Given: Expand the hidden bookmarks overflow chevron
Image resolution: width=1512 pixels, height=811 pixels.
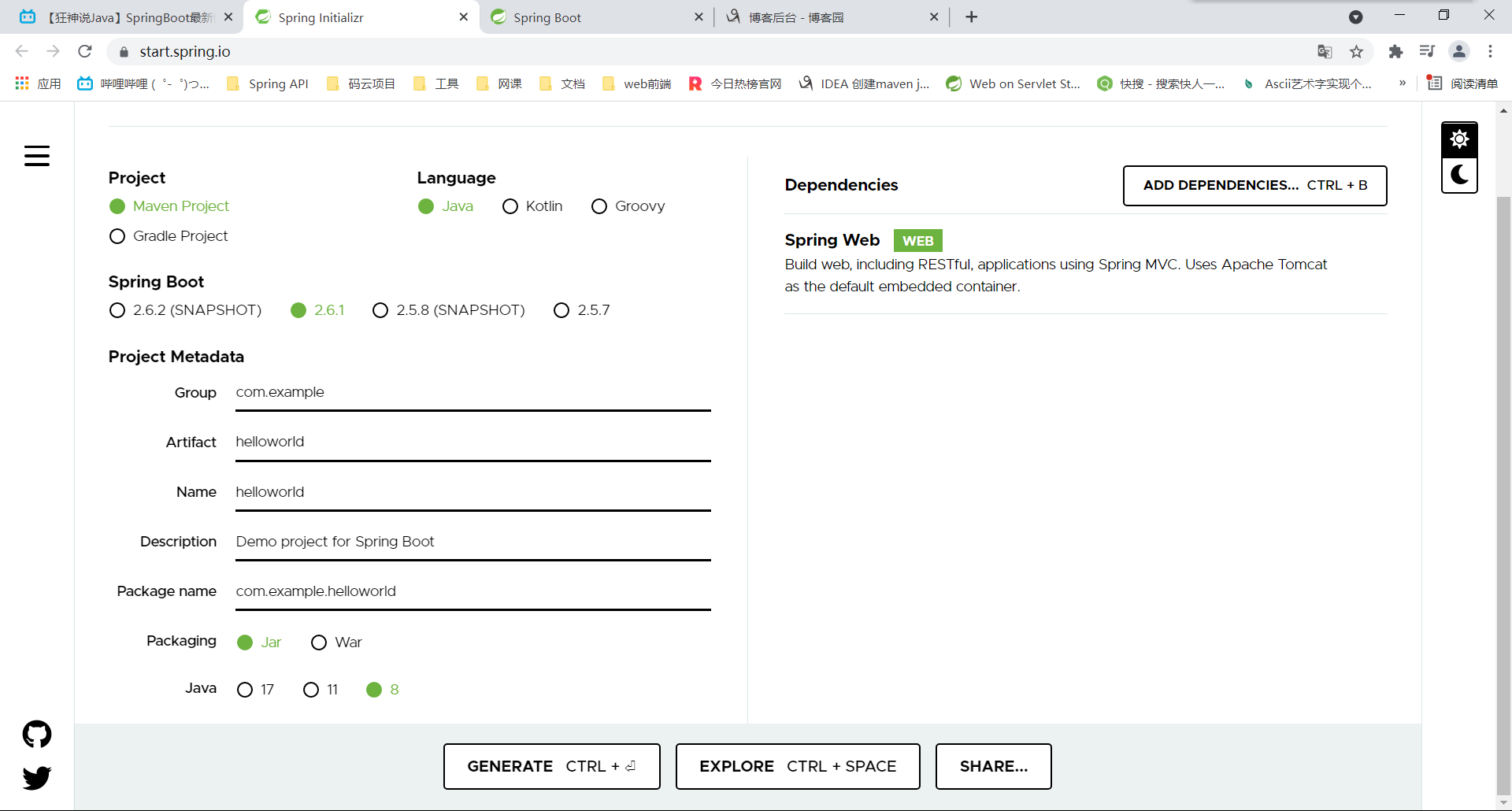Looking at the screenshot, I should [x=1403, y=83].
